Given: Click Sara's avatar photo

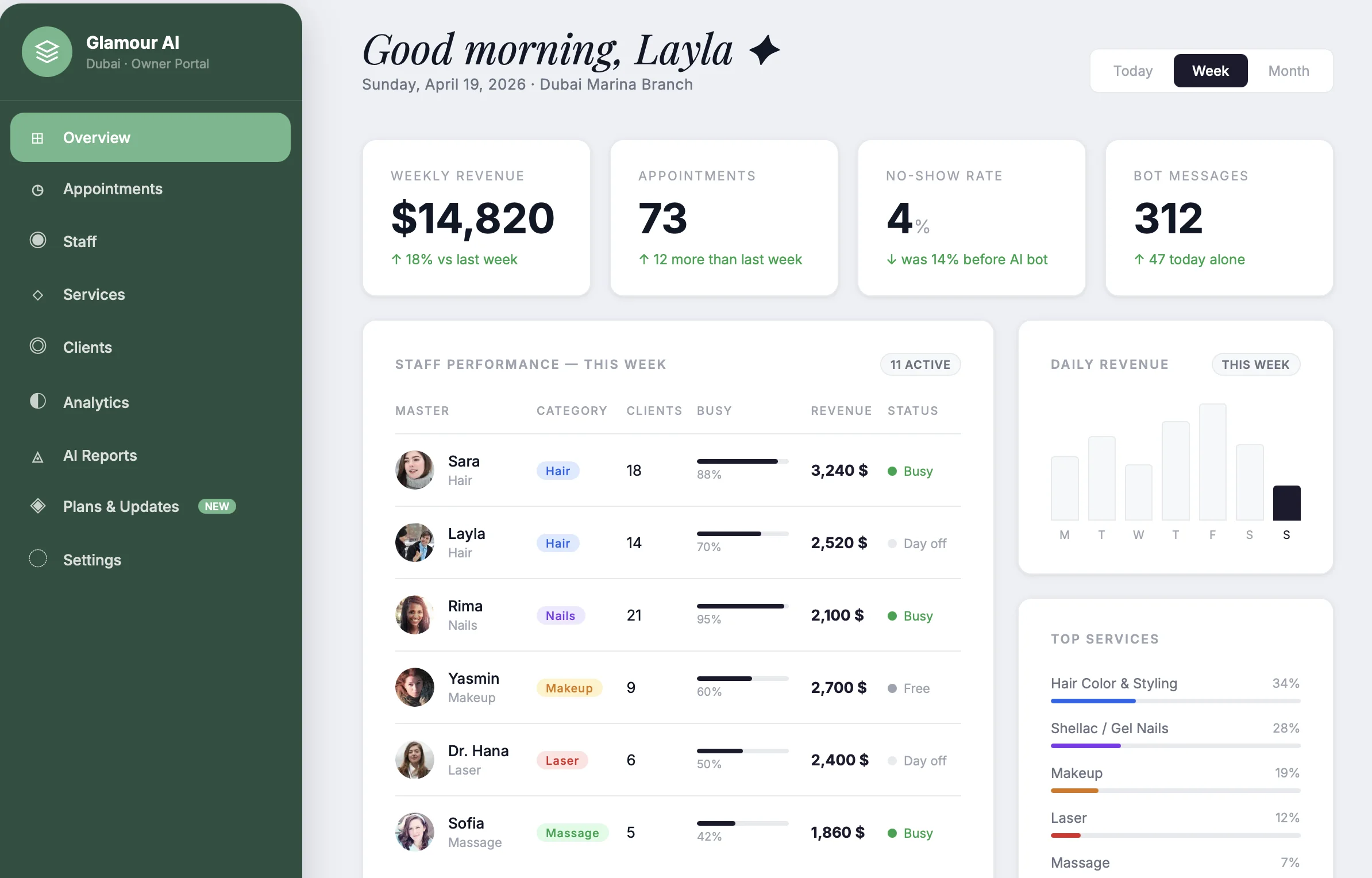Looking at the screenshot, I should tap(414, 470).
